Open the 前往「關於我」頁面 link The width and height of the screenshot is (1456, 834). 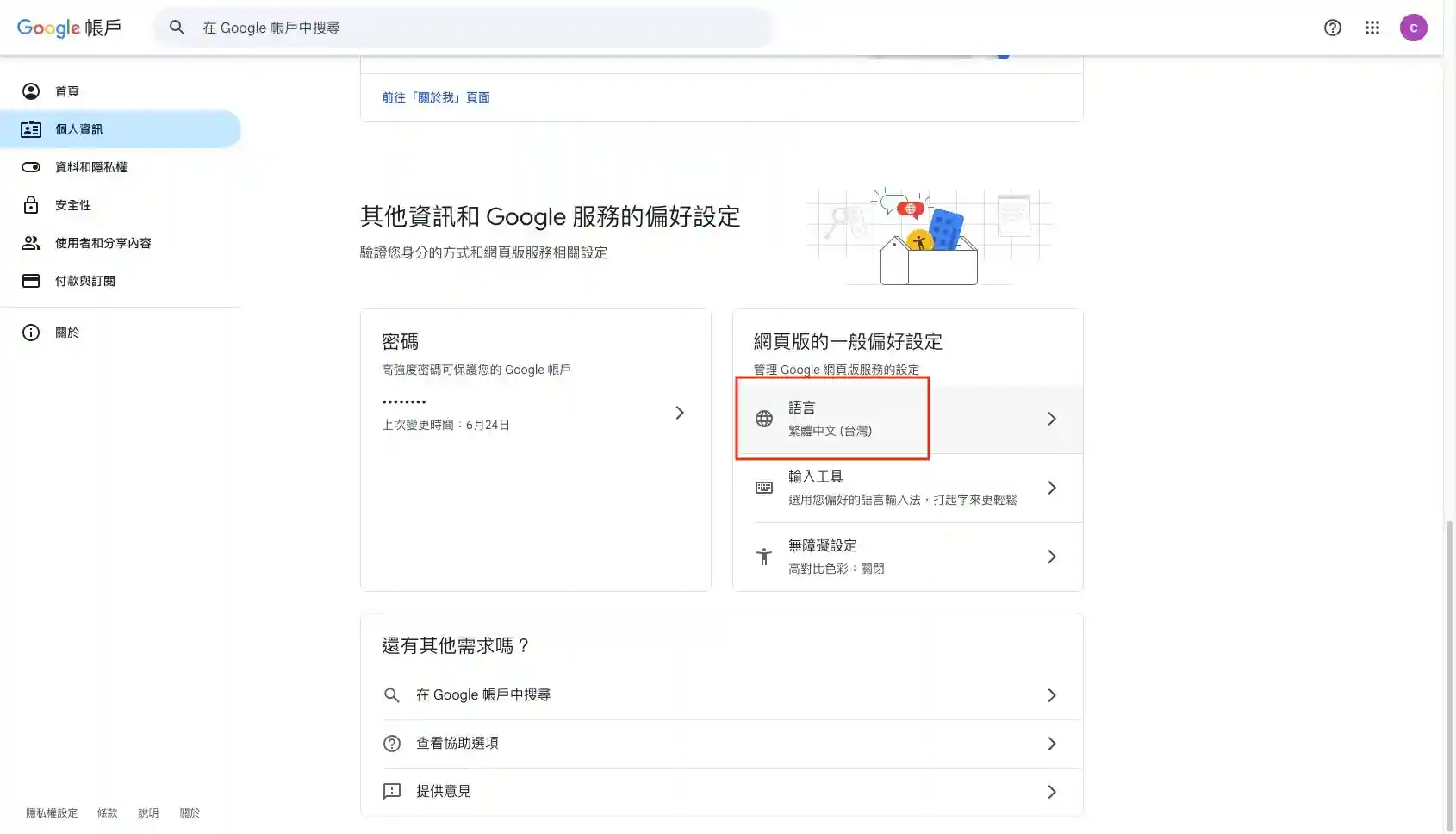(436, 97)
